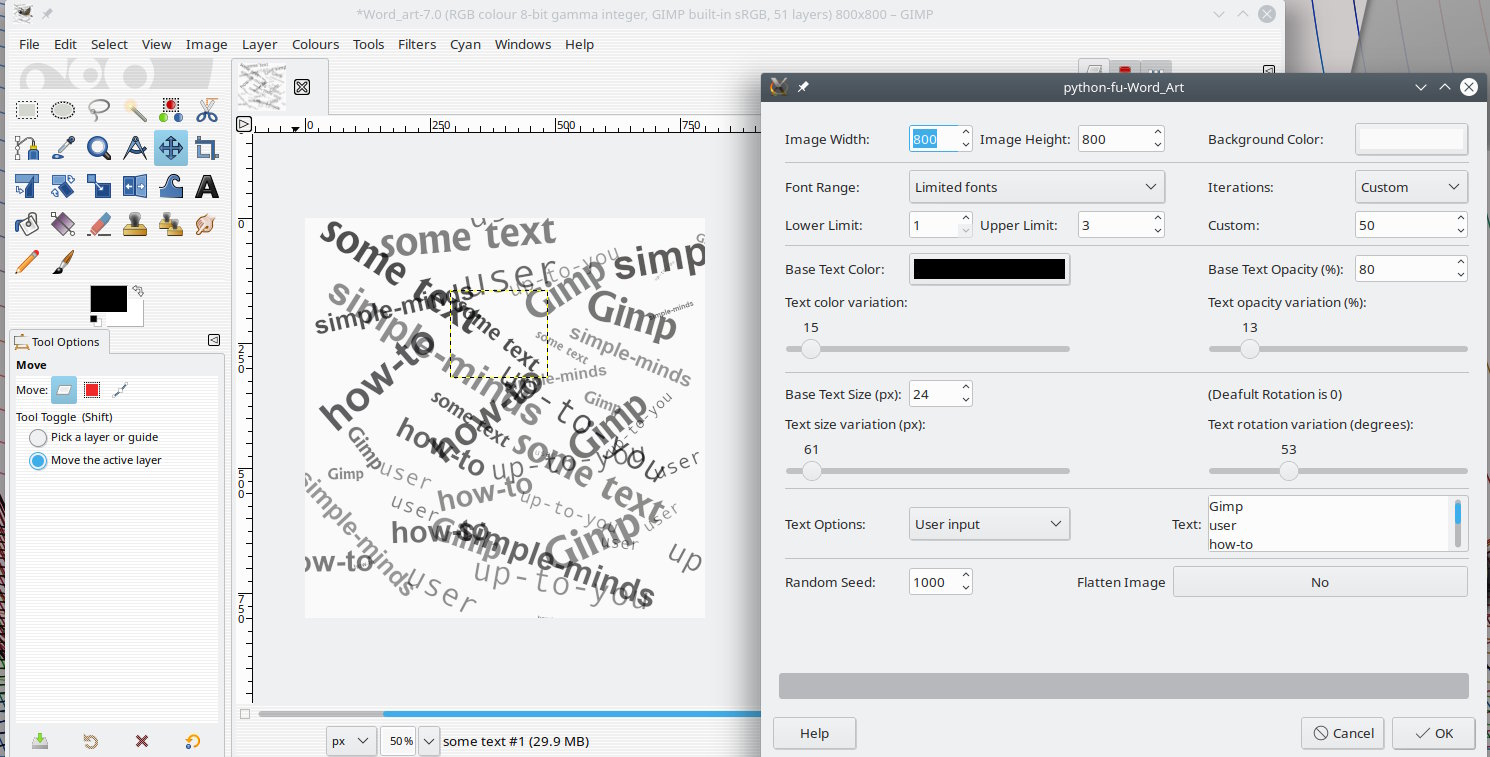
Task: Increase the Image Height stepper
Action: click(1158, 132)
